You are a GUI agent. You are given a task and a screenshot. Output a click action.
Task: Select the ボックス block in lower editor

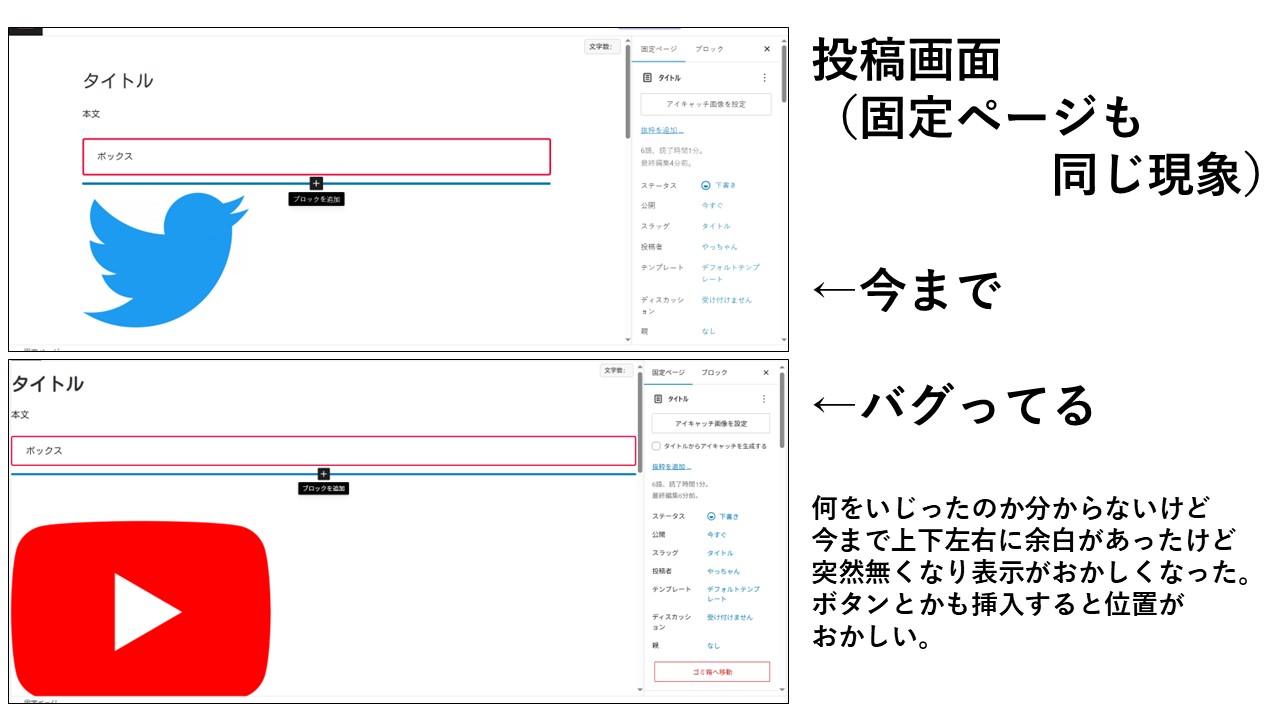(x=323, y=451)
